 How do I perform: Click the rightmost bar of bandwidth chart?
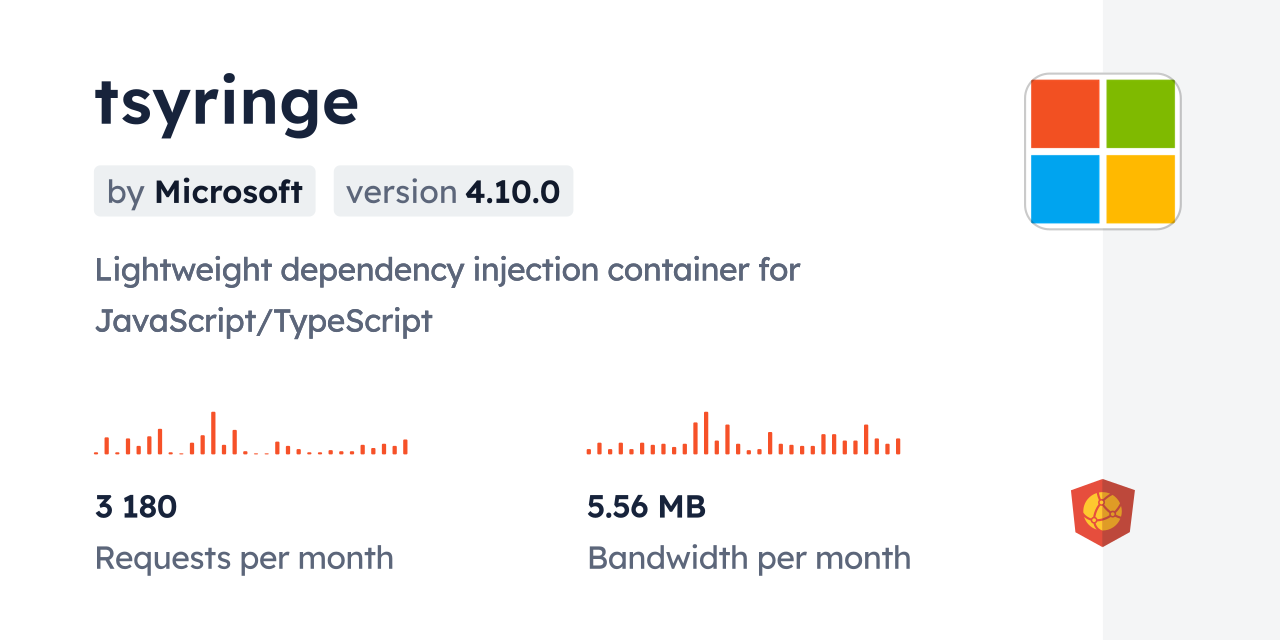coord(898,447)
